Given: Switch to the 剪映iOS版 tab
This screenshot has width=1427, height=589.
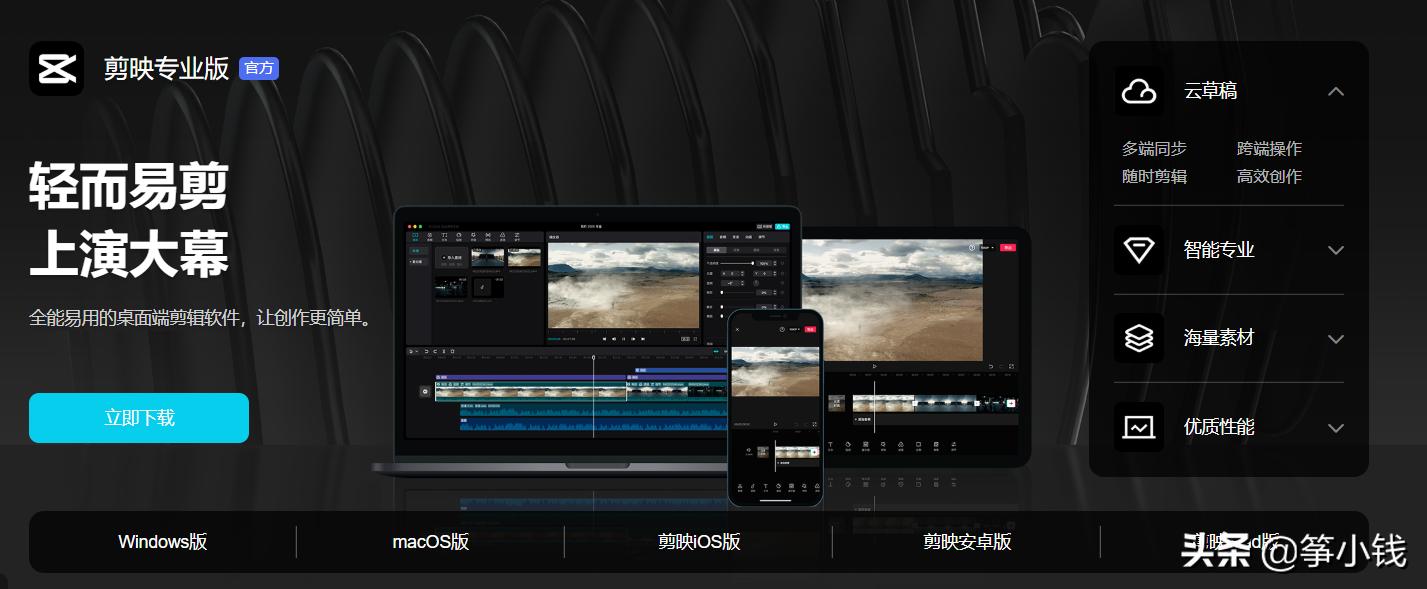Looking at the screenshot, I should point(699,542).
